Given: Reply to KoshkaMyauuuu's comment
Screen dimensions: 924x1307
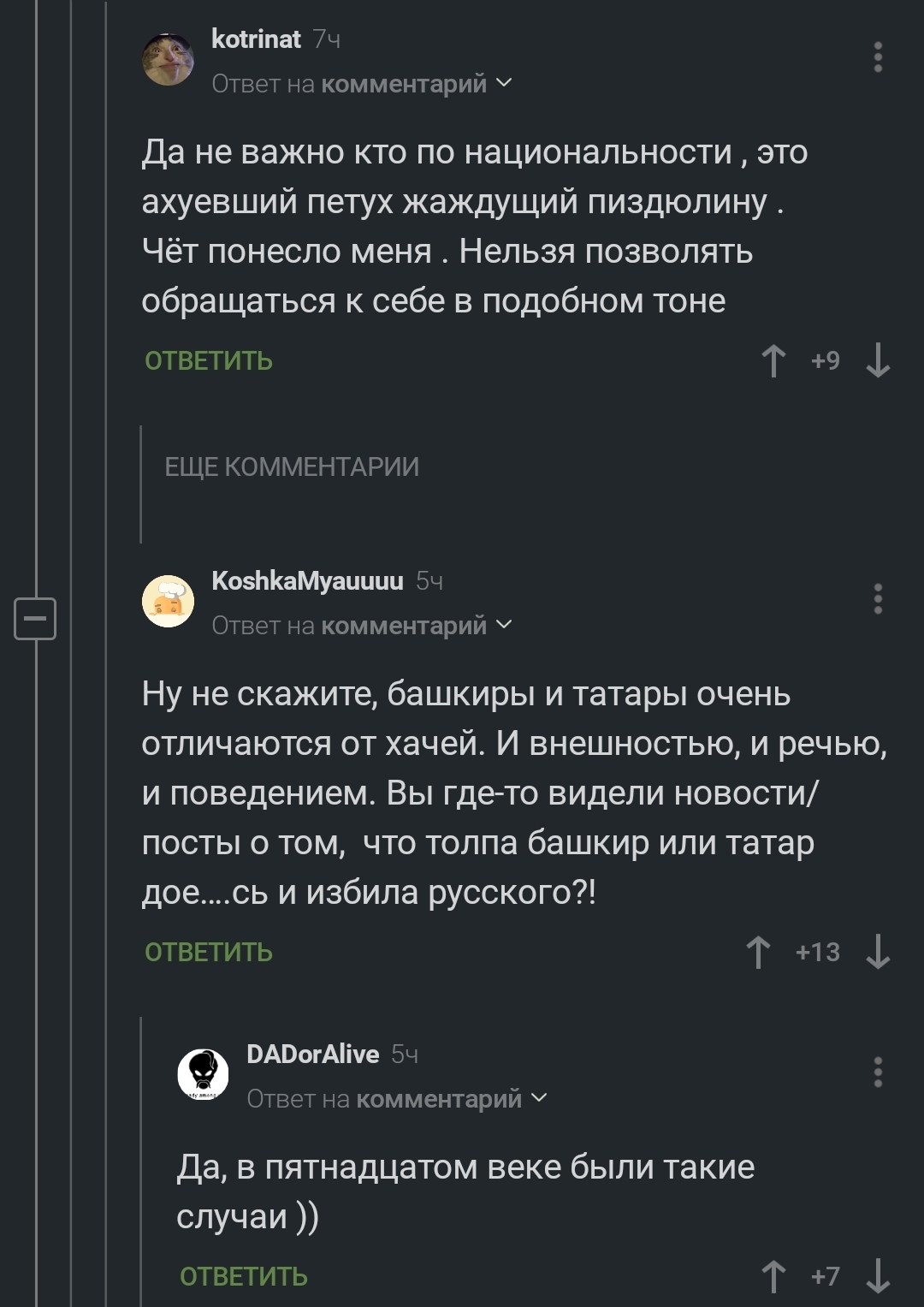Looking at the screenshot, I should pos(209,952).
